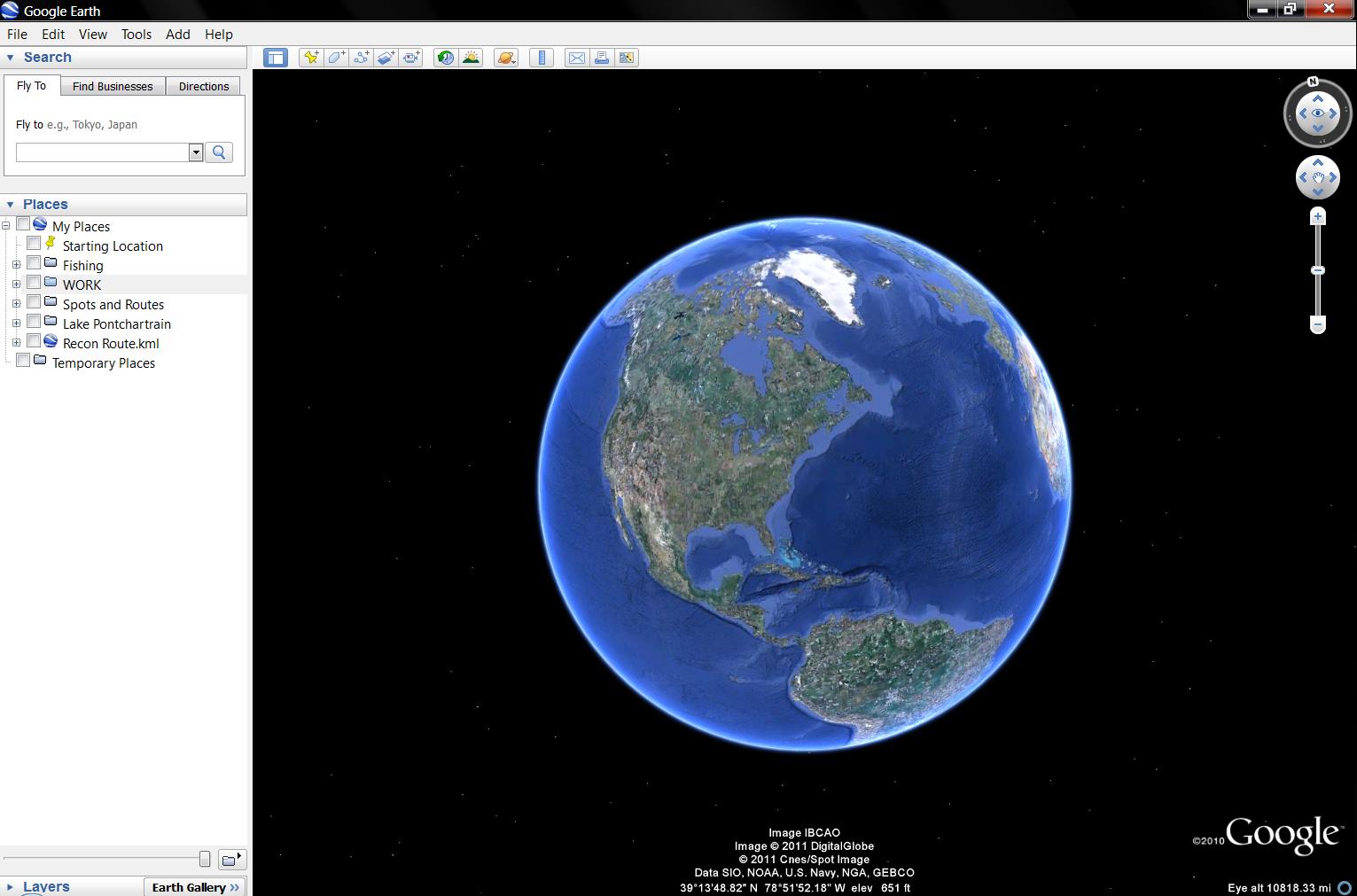1357x896 pixels.
Task: Expand the Layers panel triangle
Action: click(10, 887)
